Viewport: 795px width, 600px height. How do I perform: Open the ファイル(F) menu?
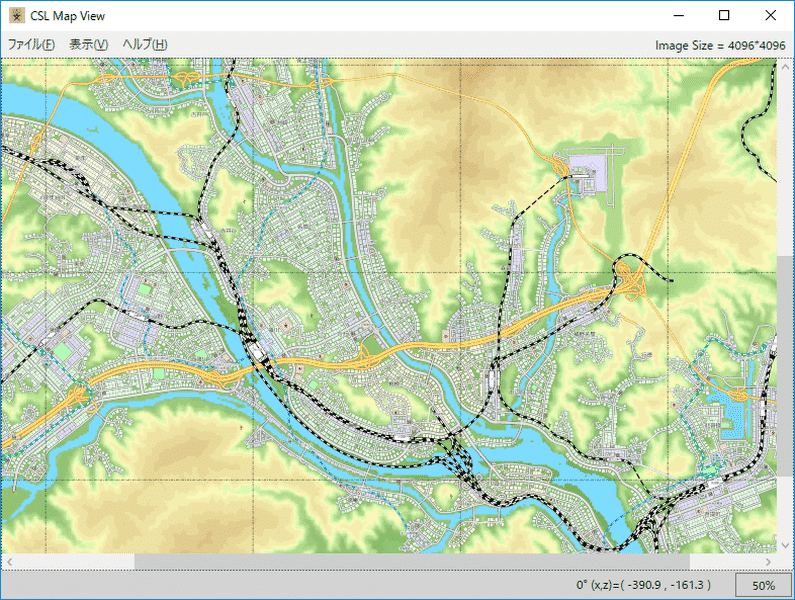pos(31,45)
